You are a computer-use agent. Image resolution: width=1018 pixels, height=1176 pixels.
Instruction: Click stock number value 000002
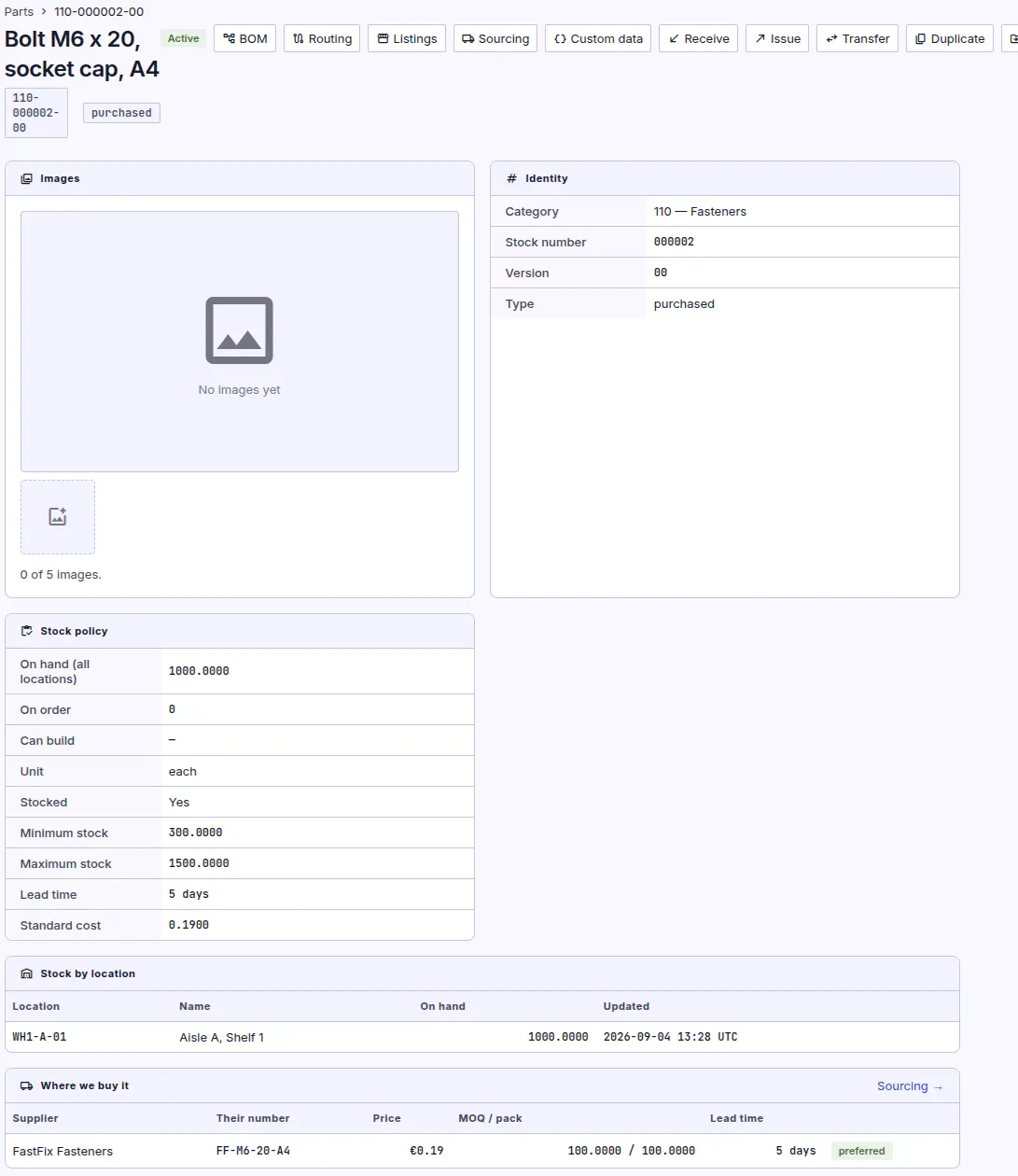[x=674, y=242]
